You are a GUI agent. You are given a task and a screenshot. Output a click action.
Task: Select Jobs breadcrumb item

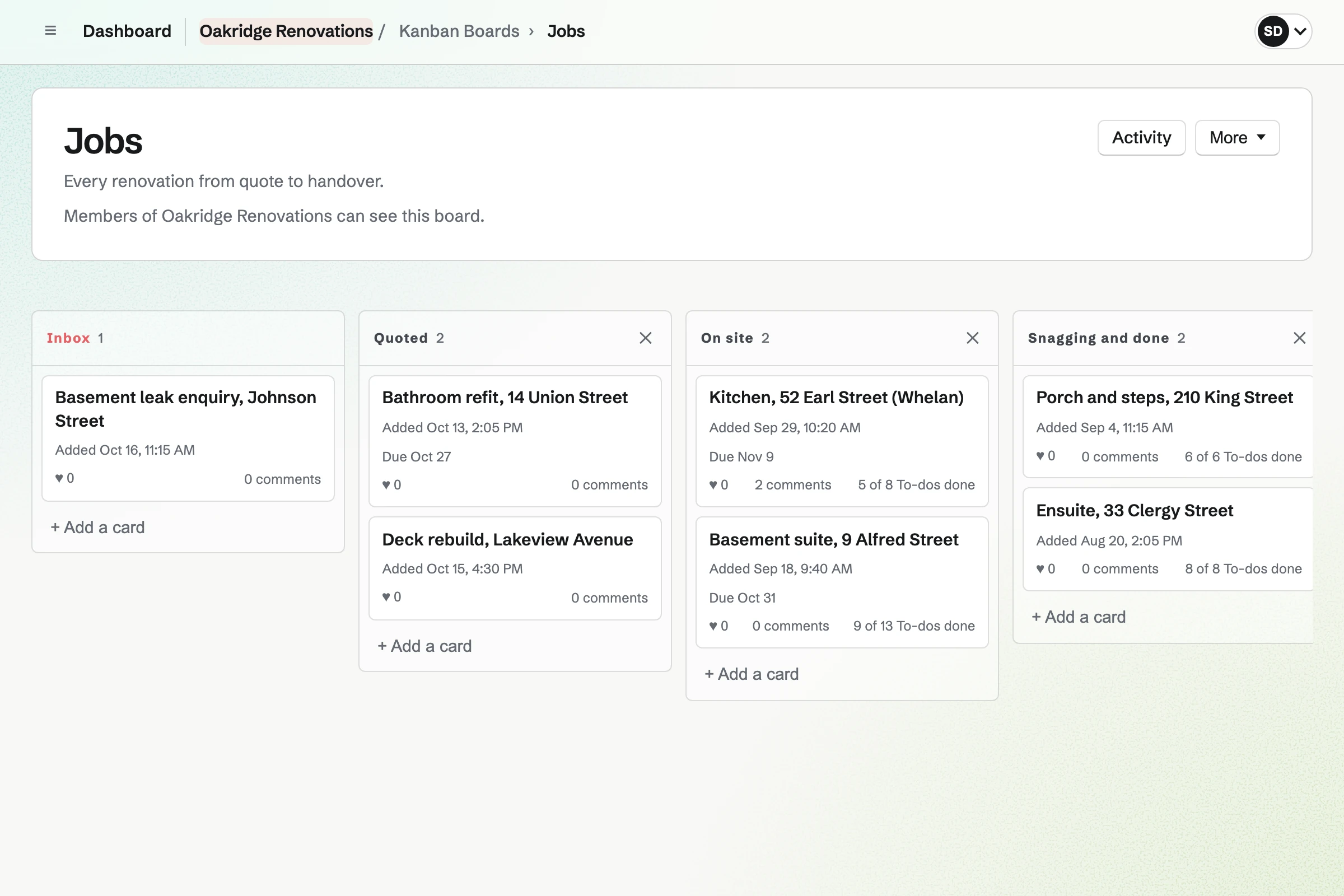566,31
